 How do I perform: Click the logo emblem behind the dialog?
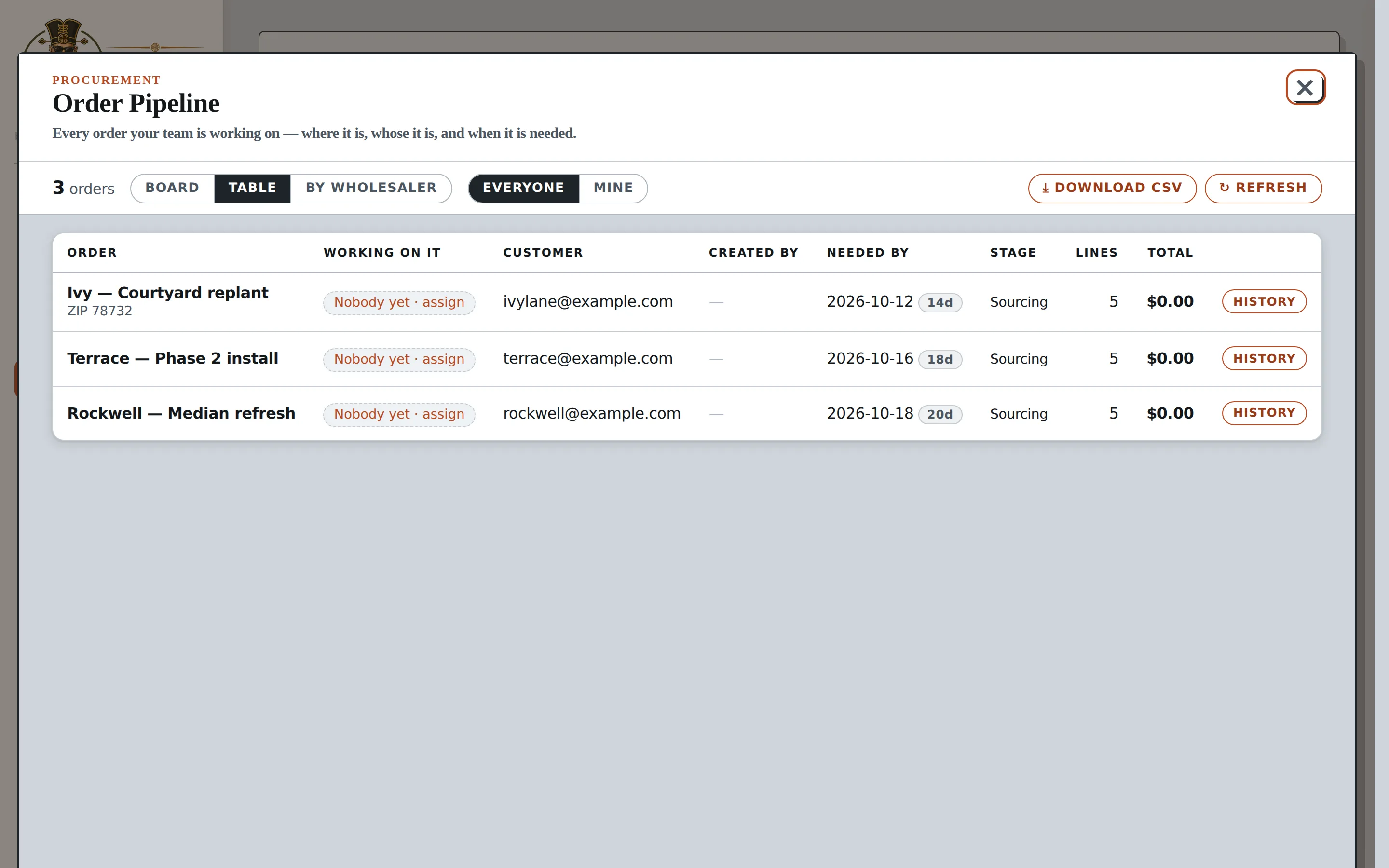tap(63, 36)
